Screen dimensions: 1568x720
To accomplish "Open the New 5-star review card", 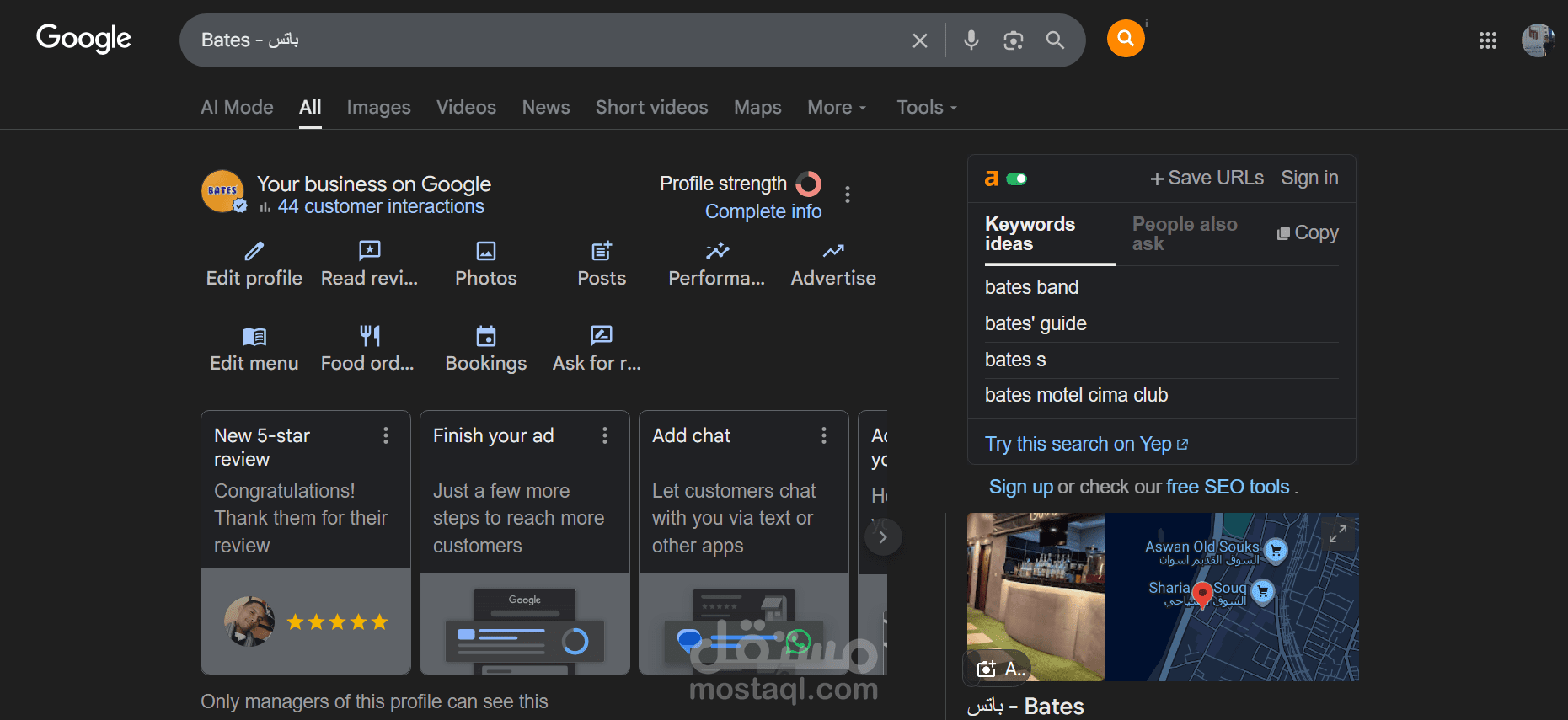I will 306,542.
